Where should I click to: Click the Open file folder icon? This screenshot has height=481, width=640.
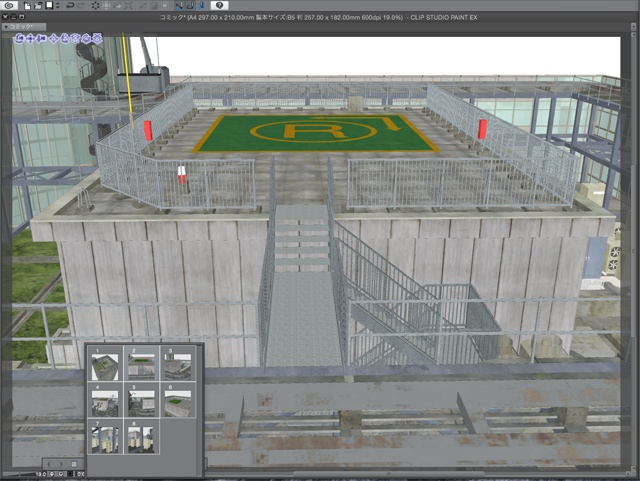coord(38,5)
